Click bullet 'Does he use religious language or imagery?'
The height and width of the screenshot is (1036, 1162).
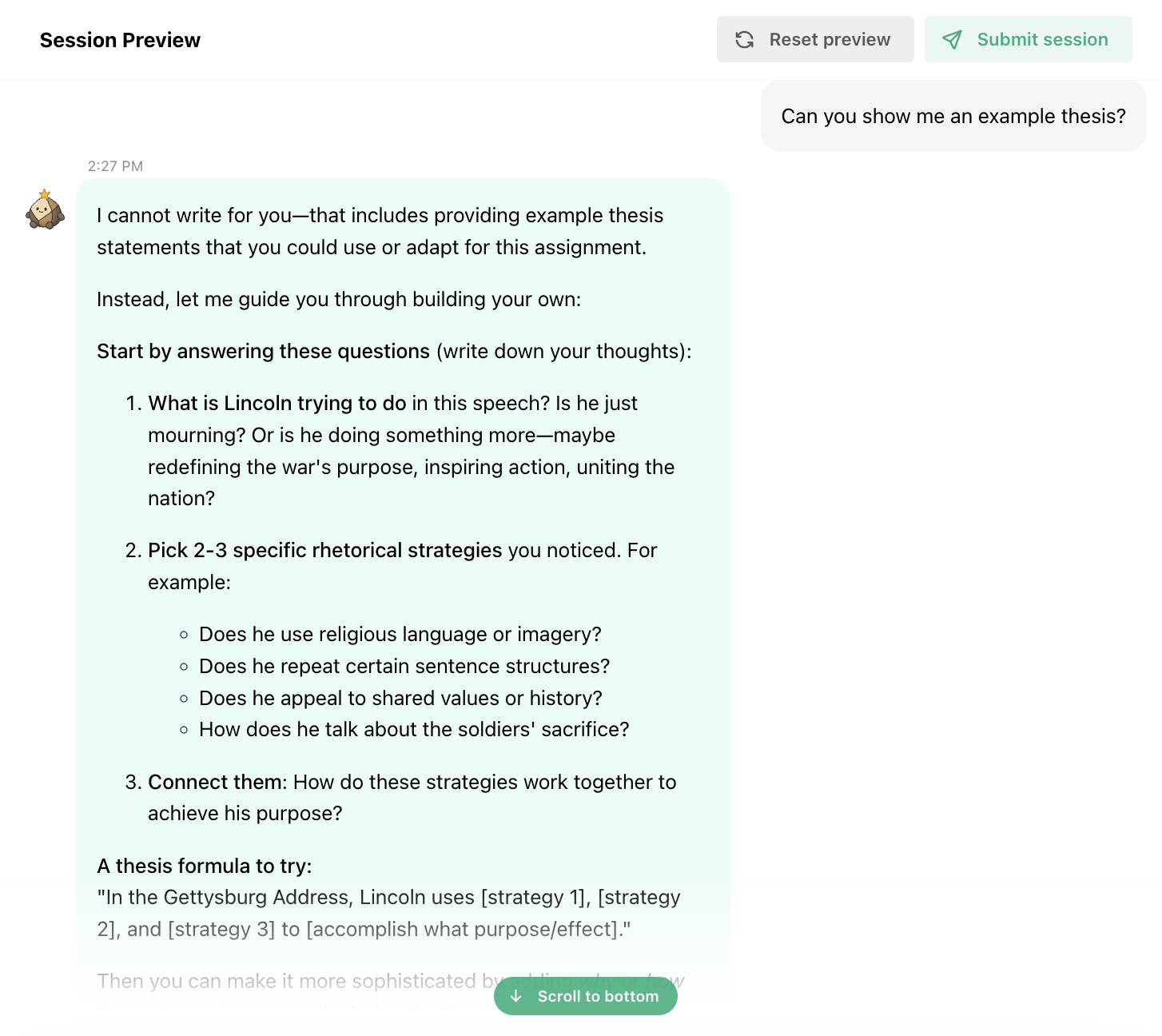[x=400, y=635]
